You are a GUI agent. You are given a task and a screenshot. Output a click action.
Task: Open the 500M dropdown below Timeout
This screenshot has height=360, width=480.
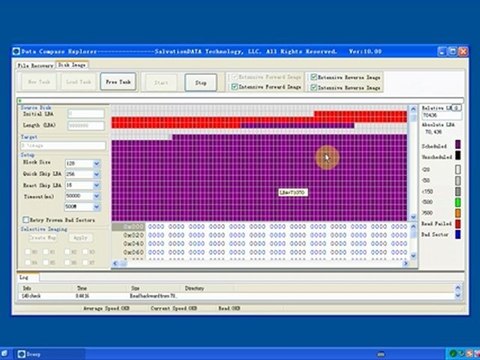point(97,207)
